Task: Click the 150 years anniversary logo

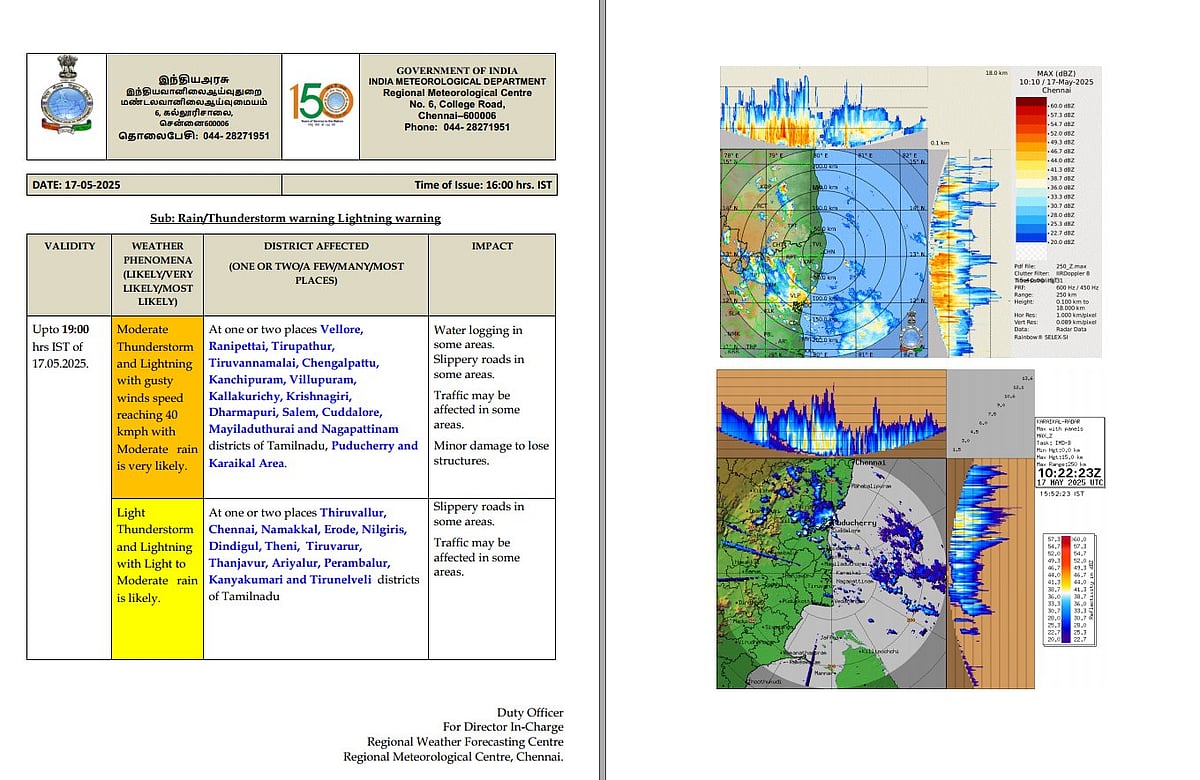Action: click(320, 105)
